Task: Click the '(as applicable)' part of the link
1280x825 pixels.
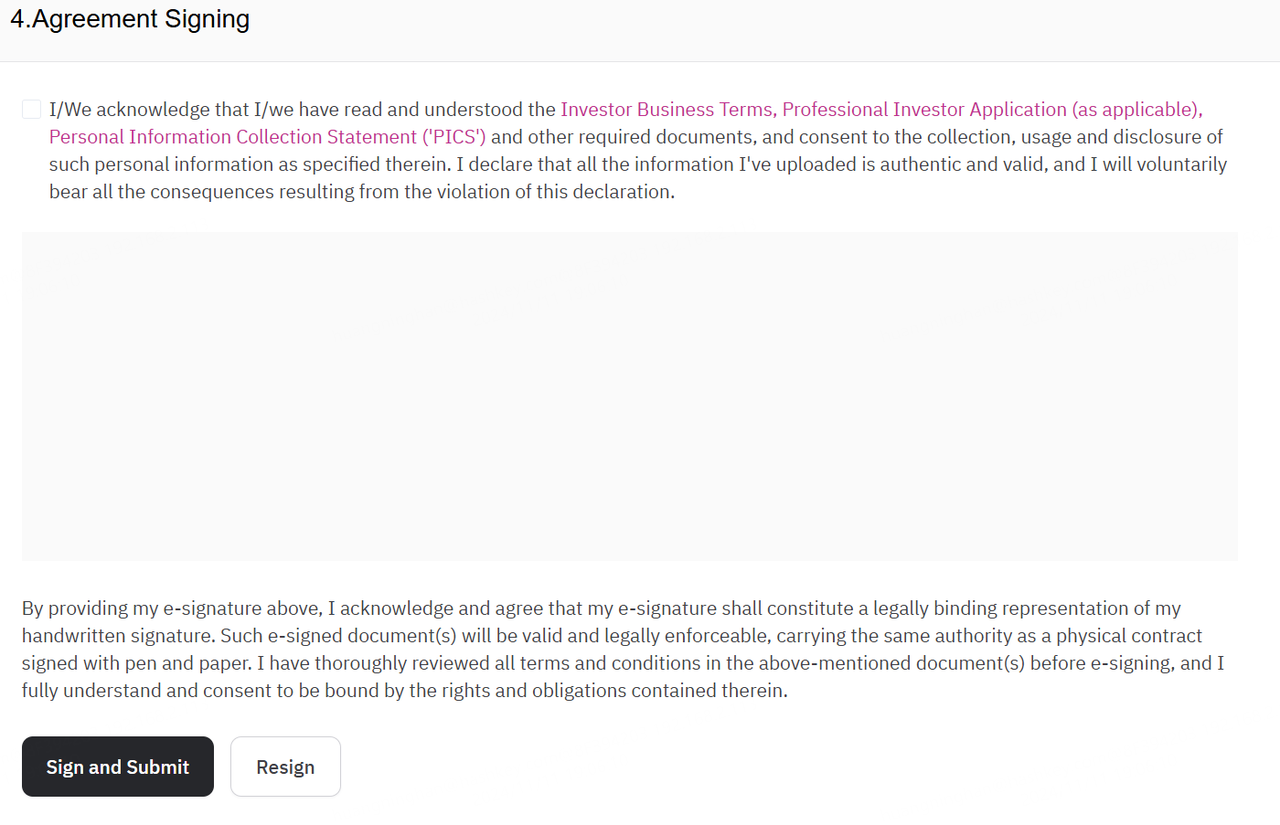Action: 1137,109
